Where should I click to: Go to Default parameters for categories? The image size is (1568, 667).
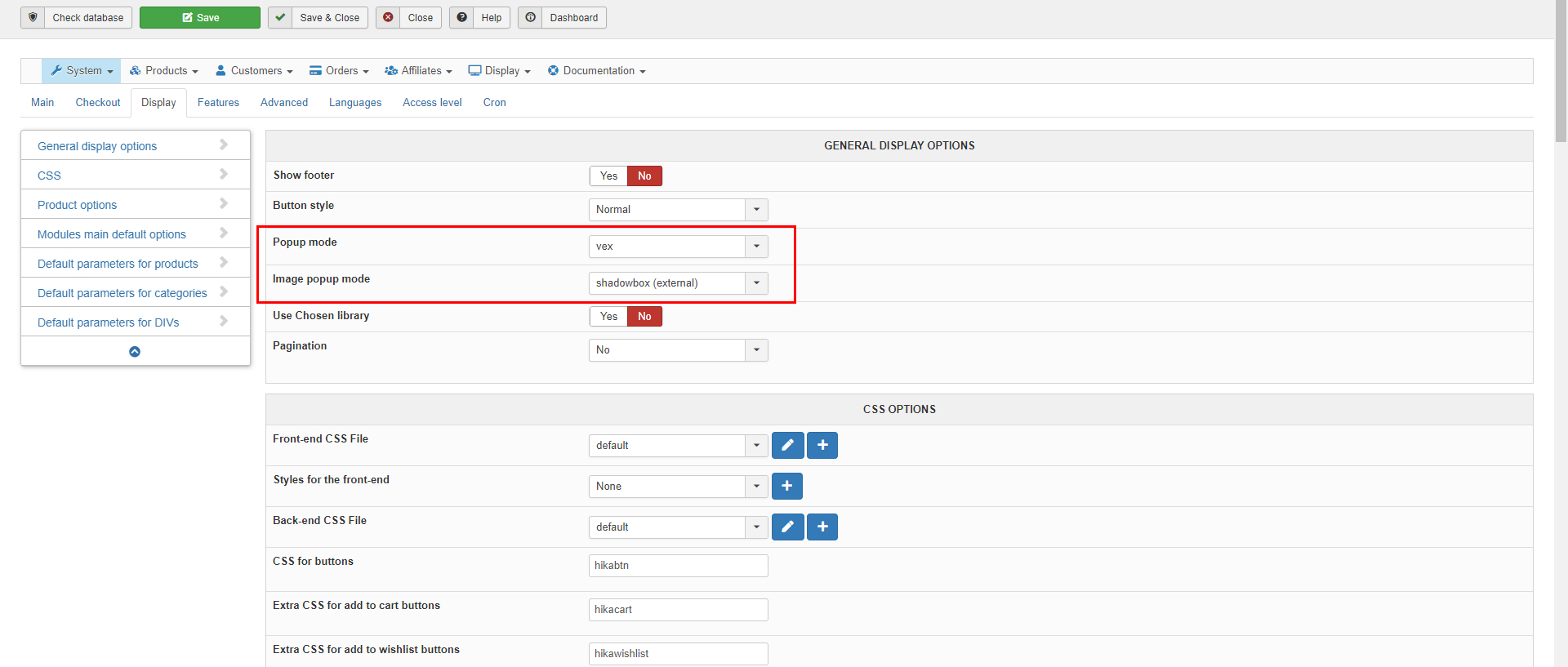click(x=122, y=293)
